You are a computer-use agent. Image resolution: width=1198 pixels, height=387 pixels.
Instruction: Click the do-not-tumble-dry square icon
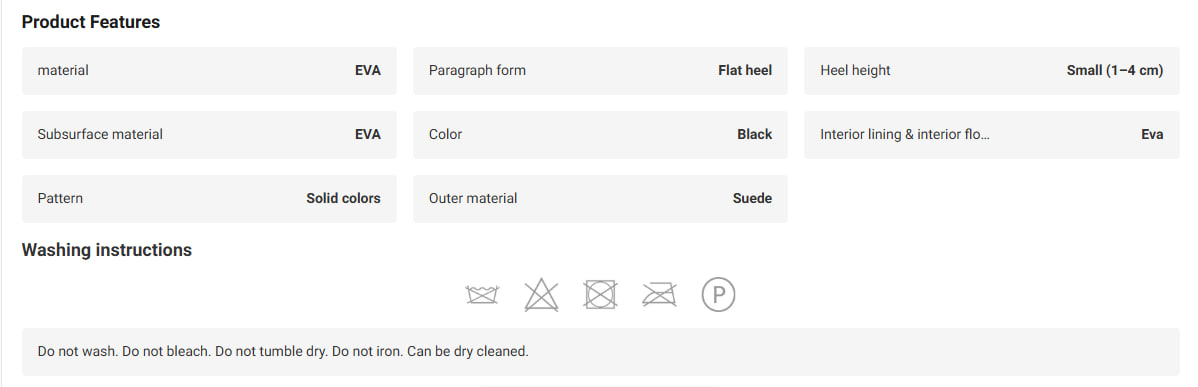point(601,295)
